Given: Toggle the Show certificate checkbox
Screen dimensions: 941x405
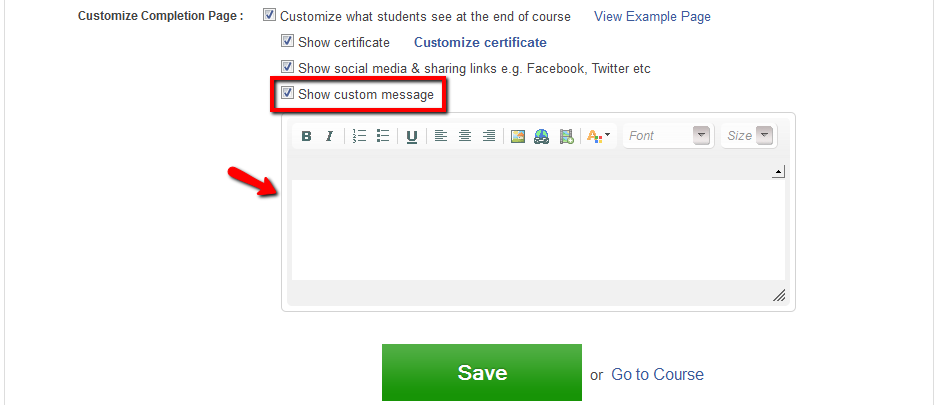Looking at the screenshot, I should 288,42.
